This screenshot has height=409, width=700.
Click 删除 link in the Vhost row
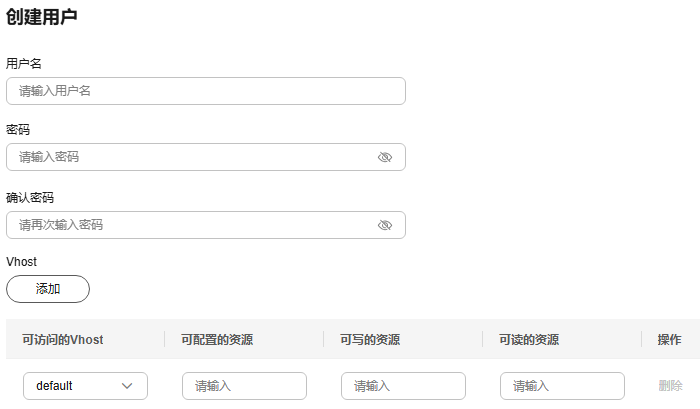coord(670,386)
